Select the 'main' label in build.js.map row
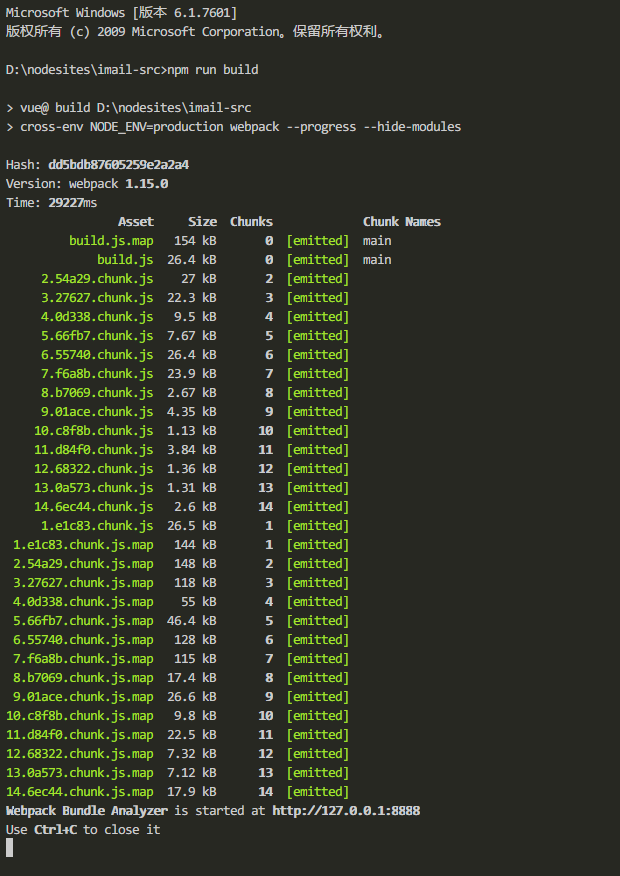The height and width of the screenshot is (876, 620). coord(377,241)
